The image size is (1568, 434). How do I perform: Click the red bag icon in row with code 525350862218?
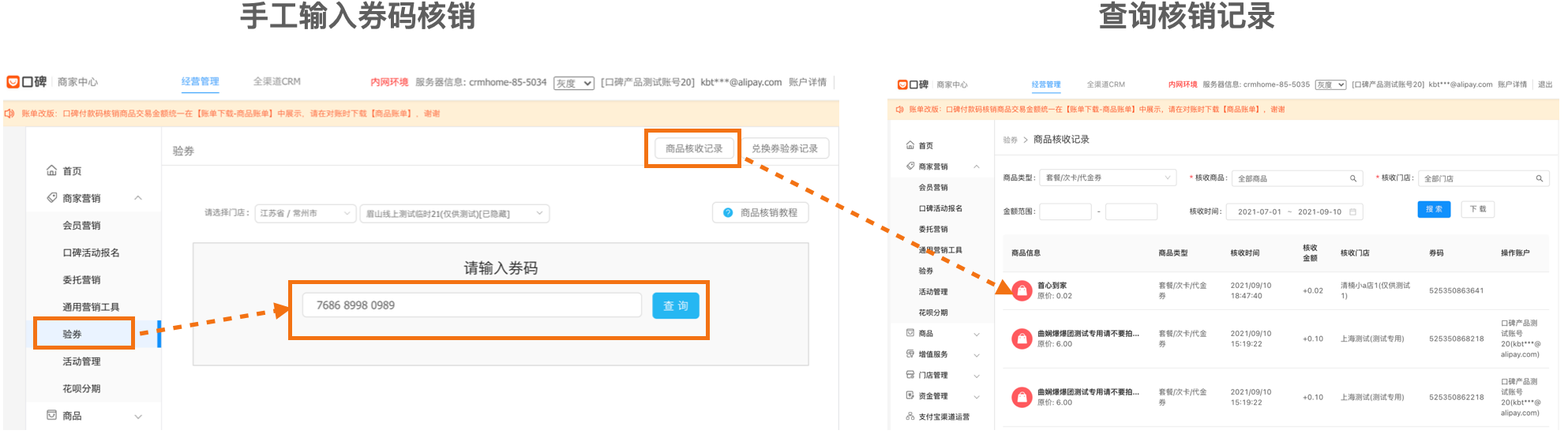tap(1022, 397)
